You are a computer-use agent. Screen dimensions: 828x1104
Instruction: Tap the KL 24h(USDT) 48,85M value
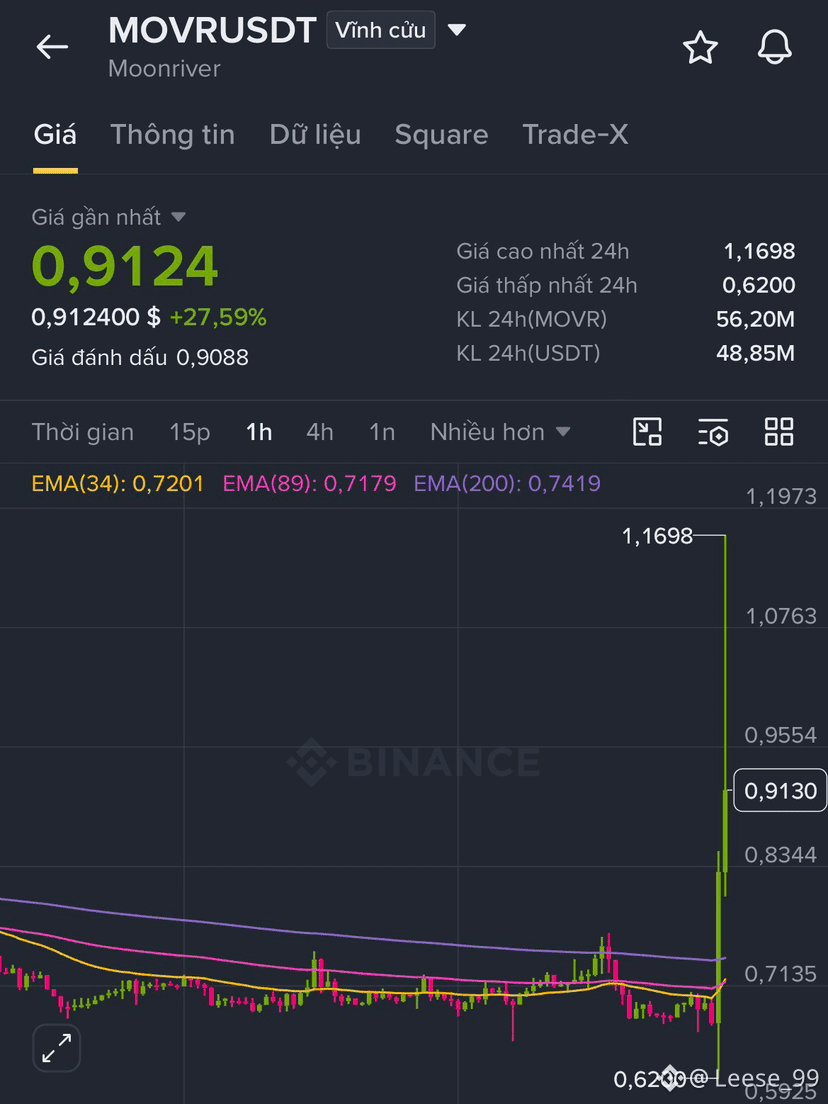pyautogui.click(x=755, y=353)
